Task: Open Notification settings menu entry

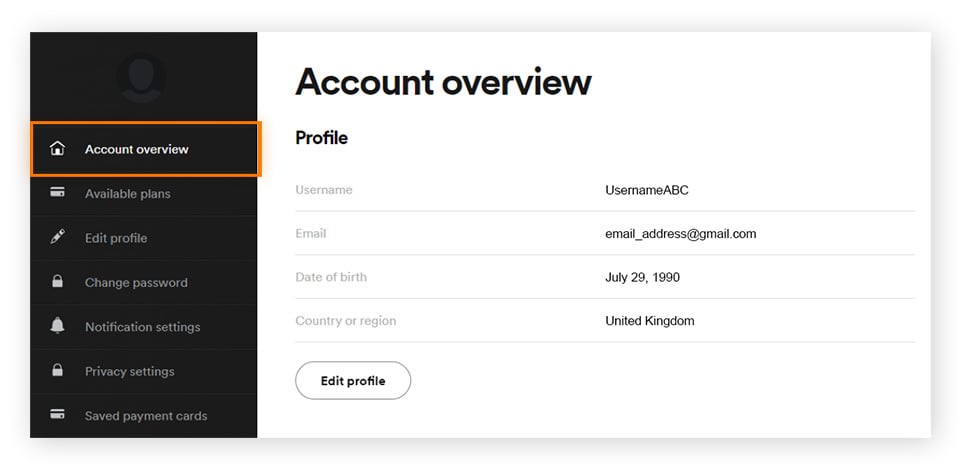Action: tap(144, 327)
